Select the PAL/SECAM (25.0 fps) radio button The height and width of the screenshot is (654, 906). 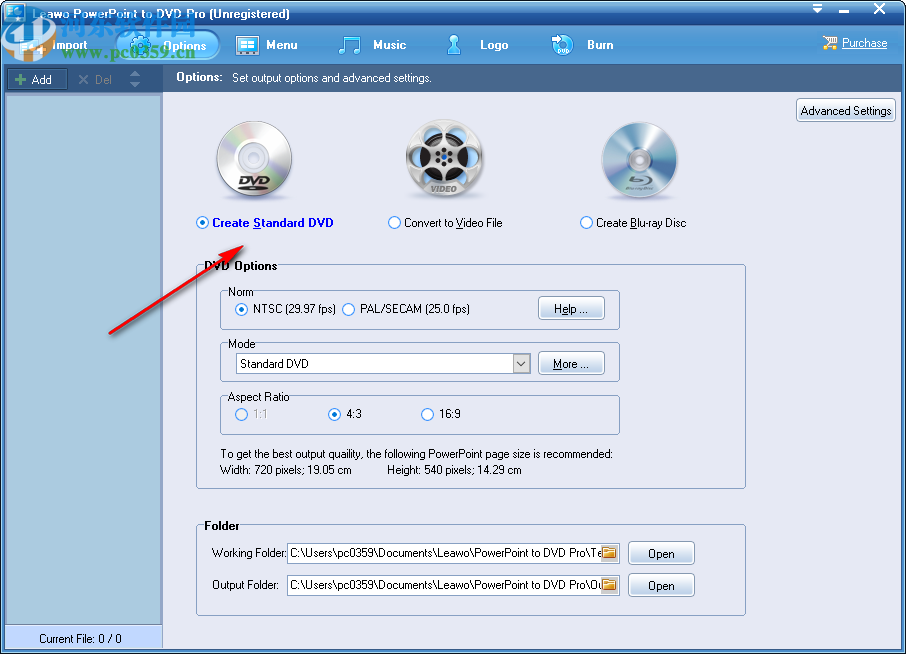pyautogui.click(x=348, y=310)
